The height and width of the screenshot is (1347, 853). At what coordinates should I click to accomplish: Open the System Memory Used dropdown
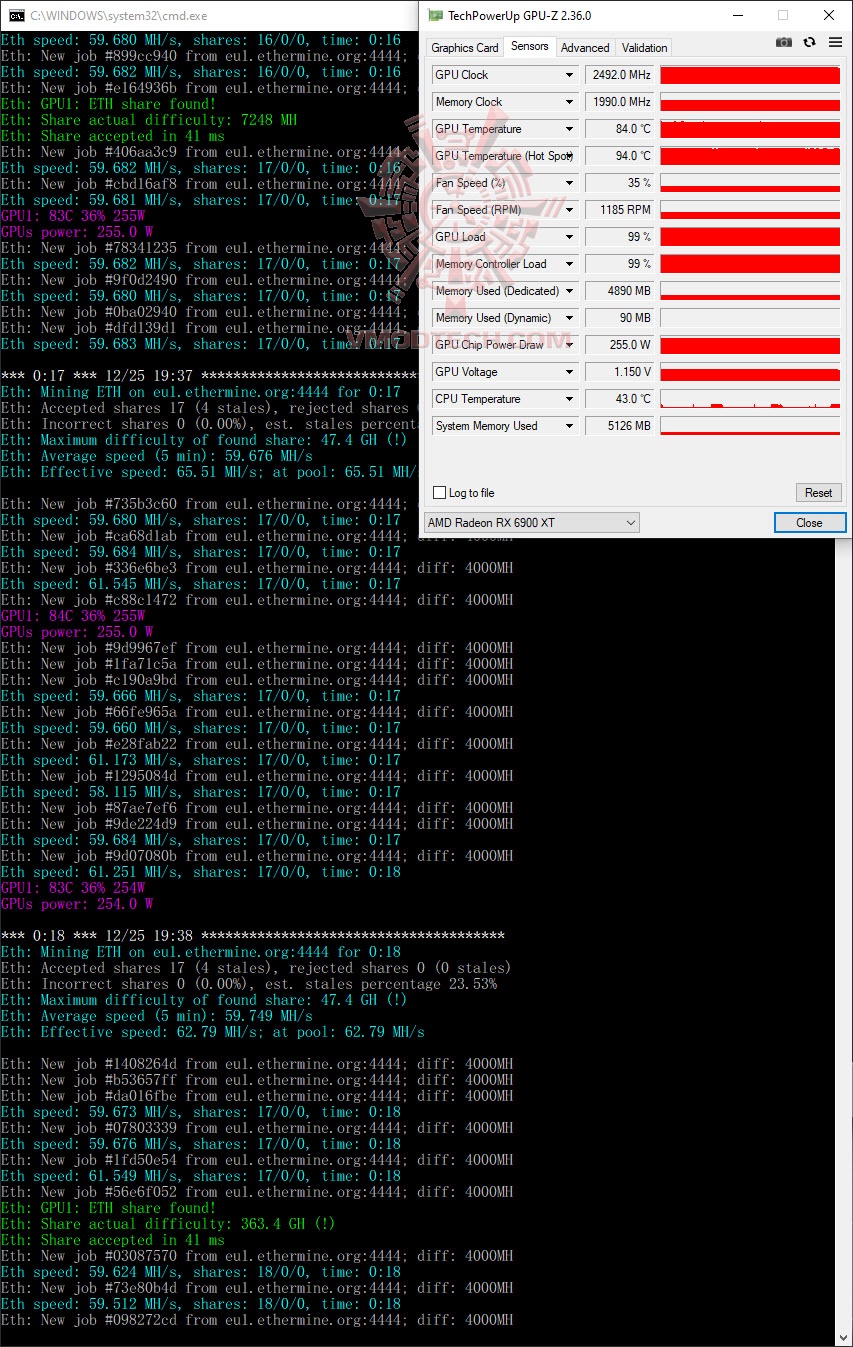tap(570, 426)
